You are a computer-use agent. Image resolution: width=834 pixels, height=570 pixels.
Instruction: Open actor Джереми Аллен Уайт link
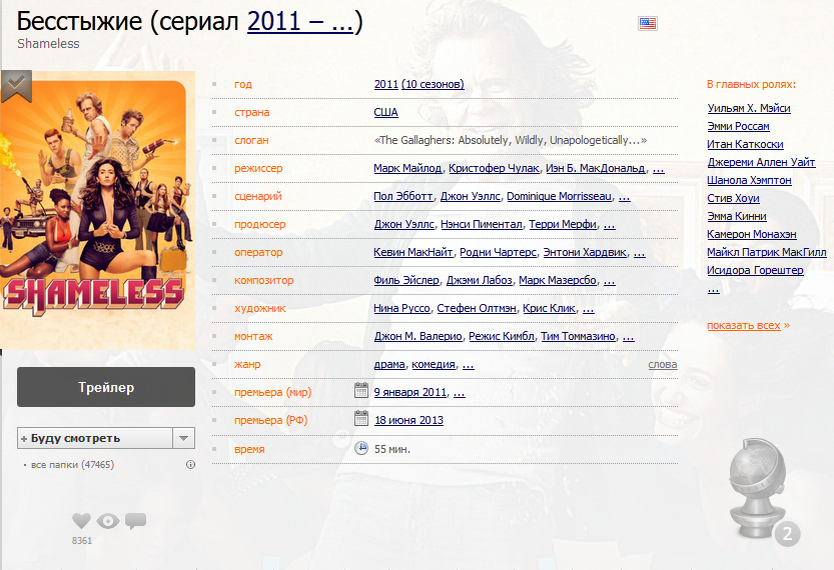click(x=761, y=162)
